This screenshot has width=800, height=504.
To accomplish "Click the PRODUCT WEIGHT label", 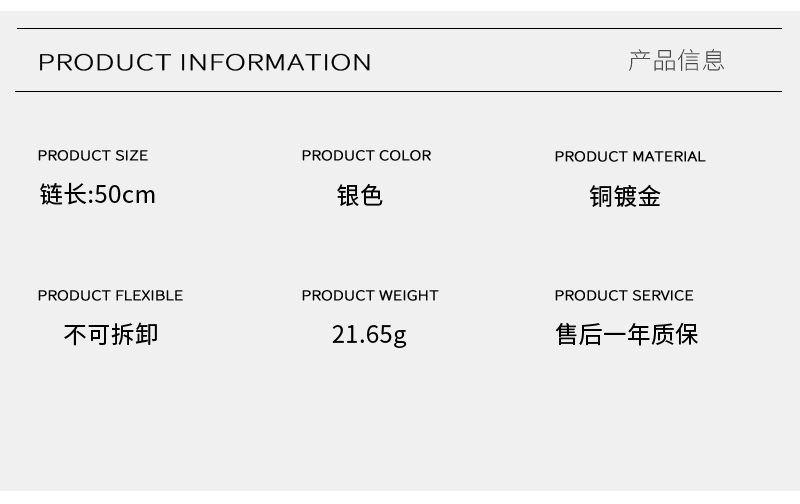I will [x=370, y=295].
